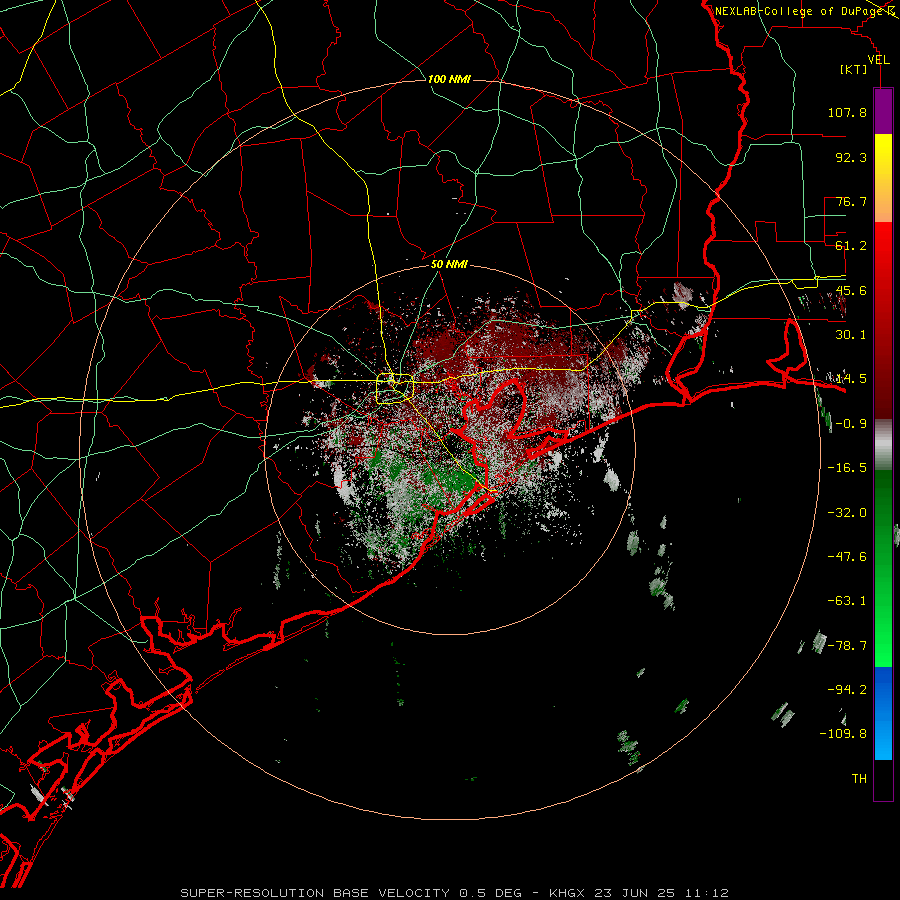Click the -63.1 velocity scale value
This screenshot has height=900, width=900.
pos(847,601)
